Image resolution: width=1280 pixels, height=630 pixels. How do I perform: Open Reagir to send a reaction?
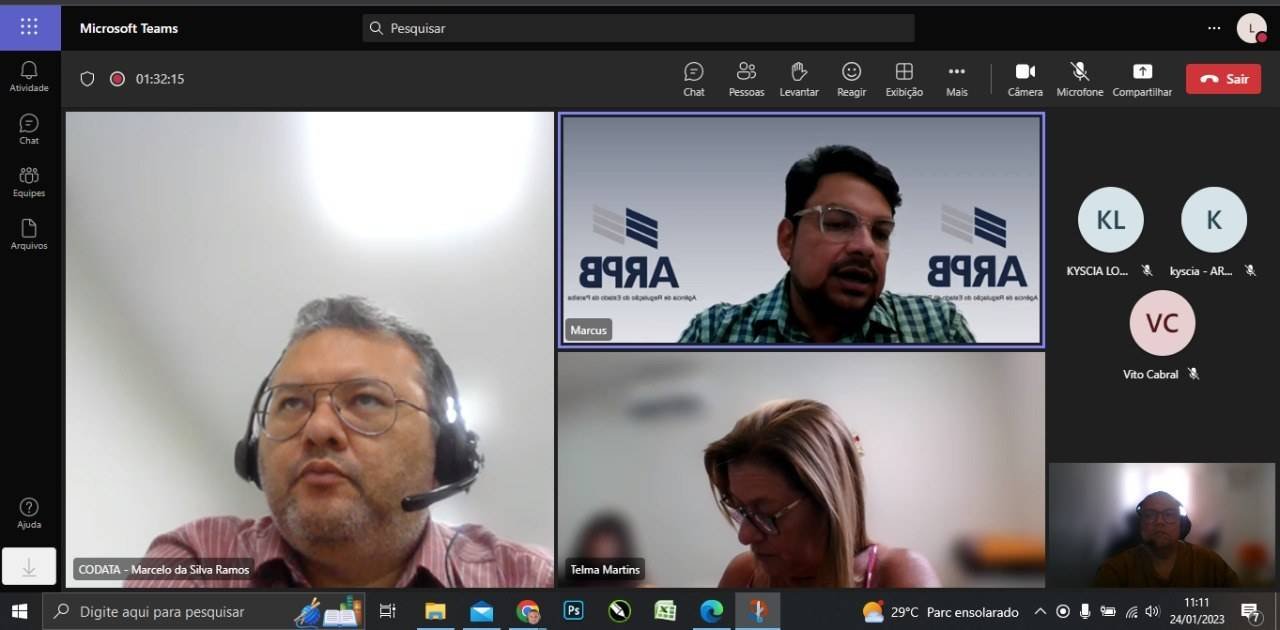pos(851,78)
